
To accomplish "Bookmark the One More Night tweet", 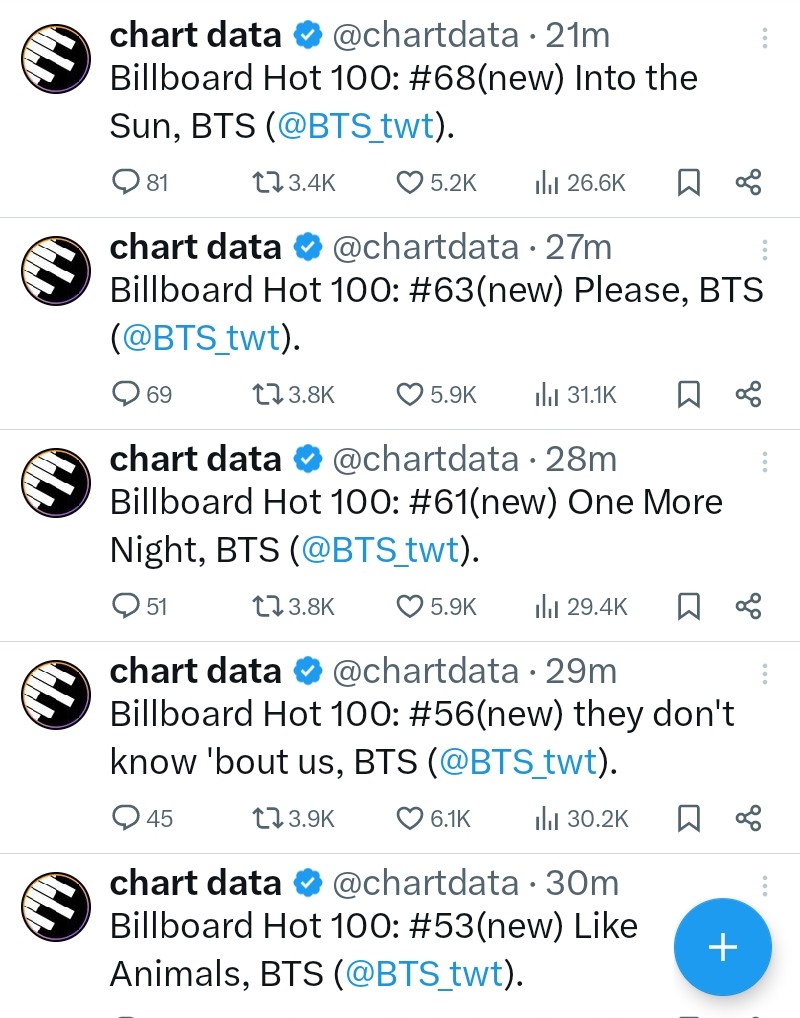I will point(689,607).
